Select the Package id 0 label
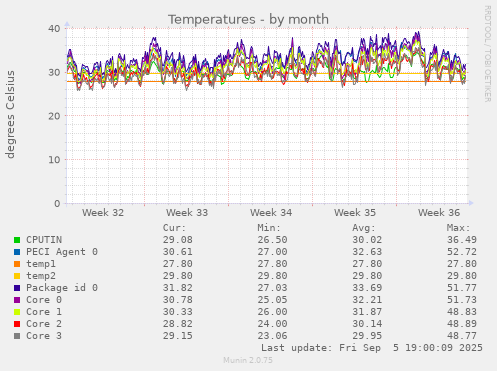The height and width of the screenshot is (371, 497). pyautogui.click(x=62, y=288)
